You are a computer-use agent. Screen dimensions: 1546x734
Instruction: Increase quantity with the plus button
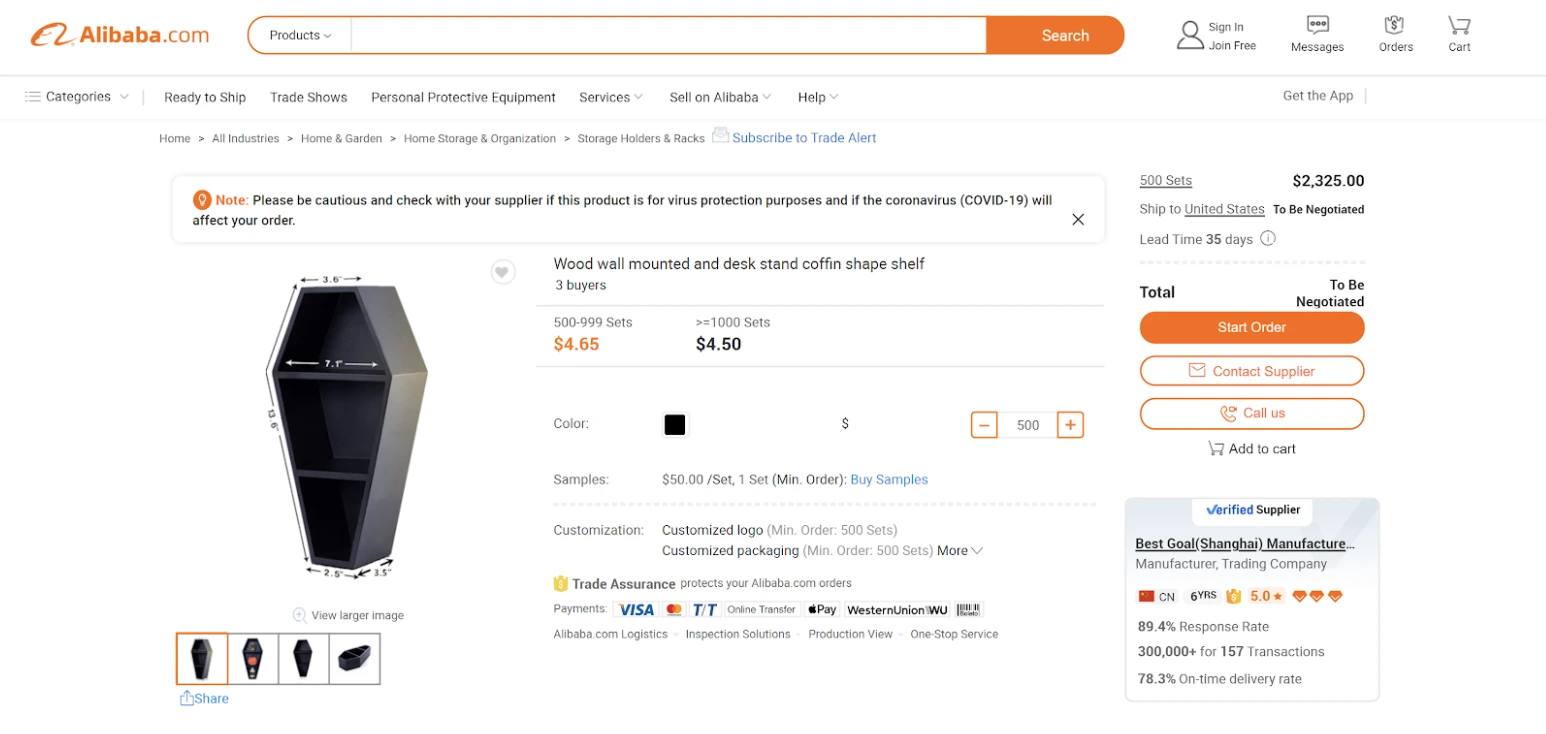click(x=1070, y=425)
